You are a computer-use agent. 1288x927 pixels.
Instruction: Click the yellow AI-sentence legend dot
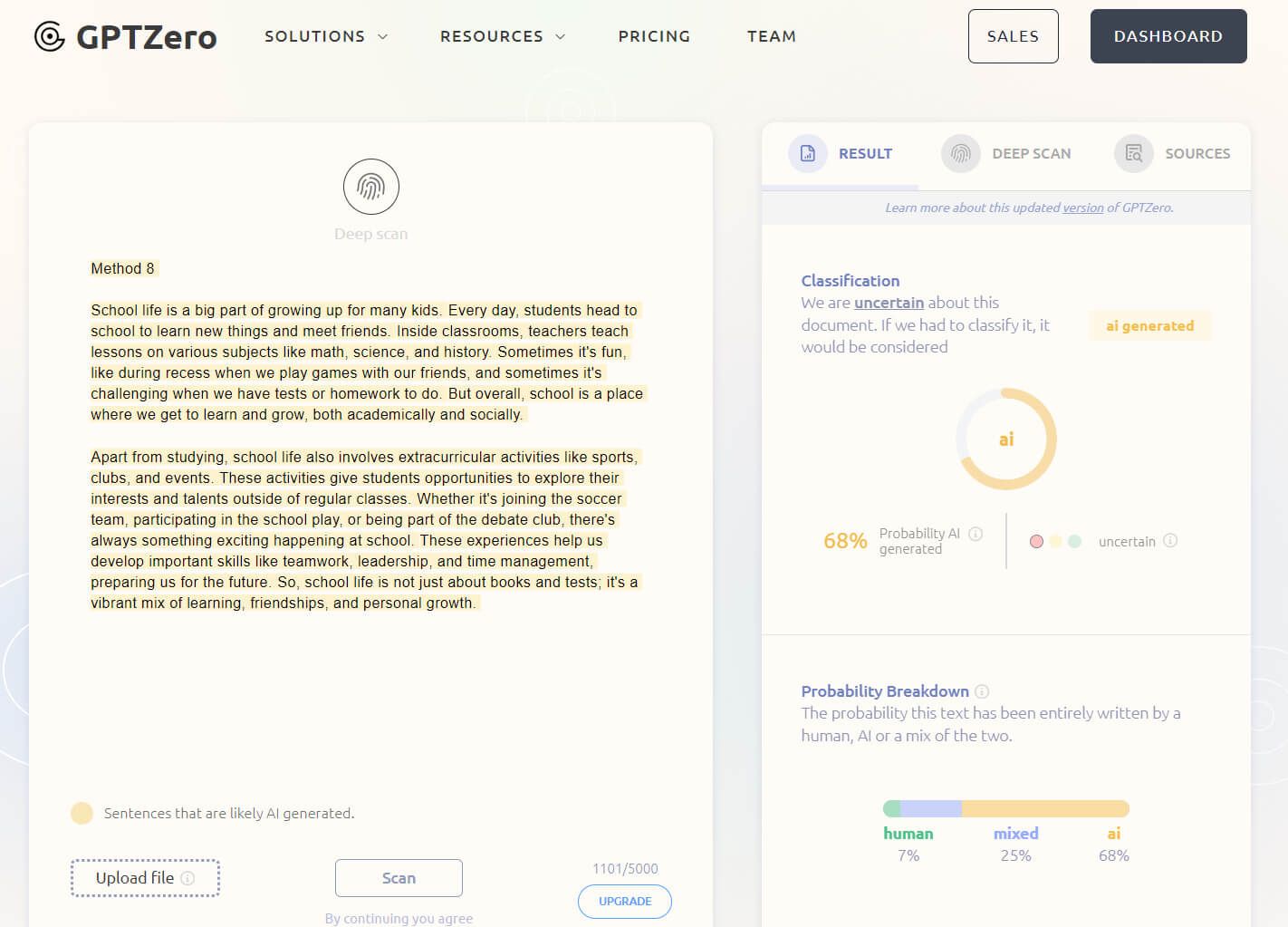coord(82,813)
